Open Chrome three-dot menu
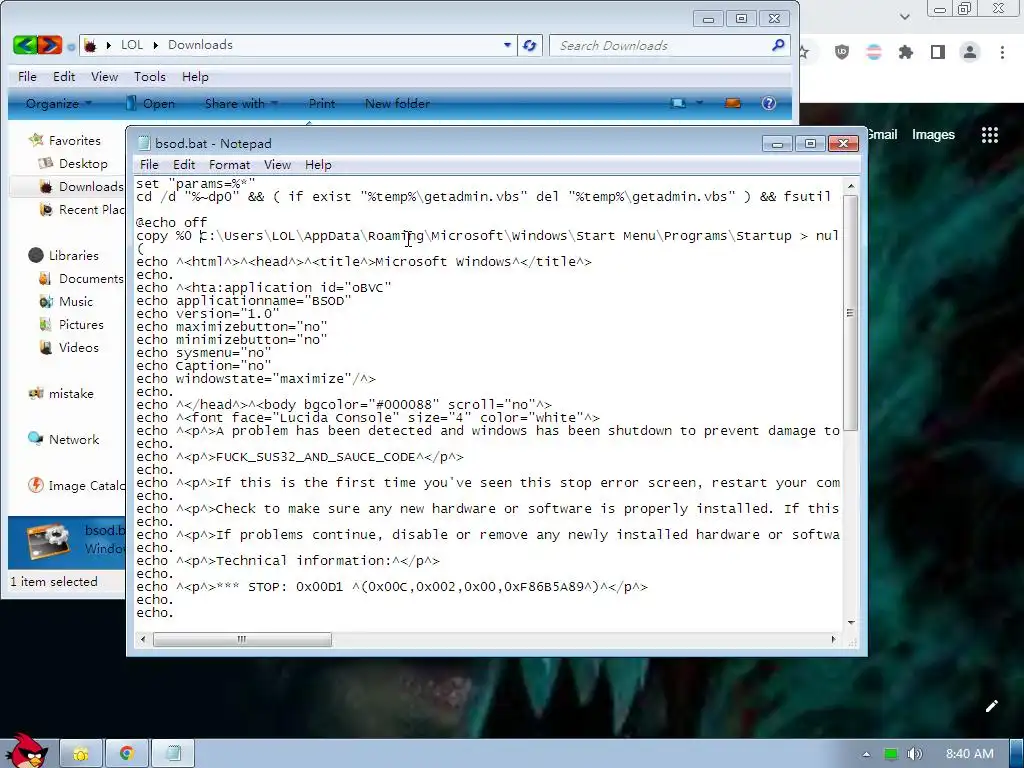 point(1002,52)
